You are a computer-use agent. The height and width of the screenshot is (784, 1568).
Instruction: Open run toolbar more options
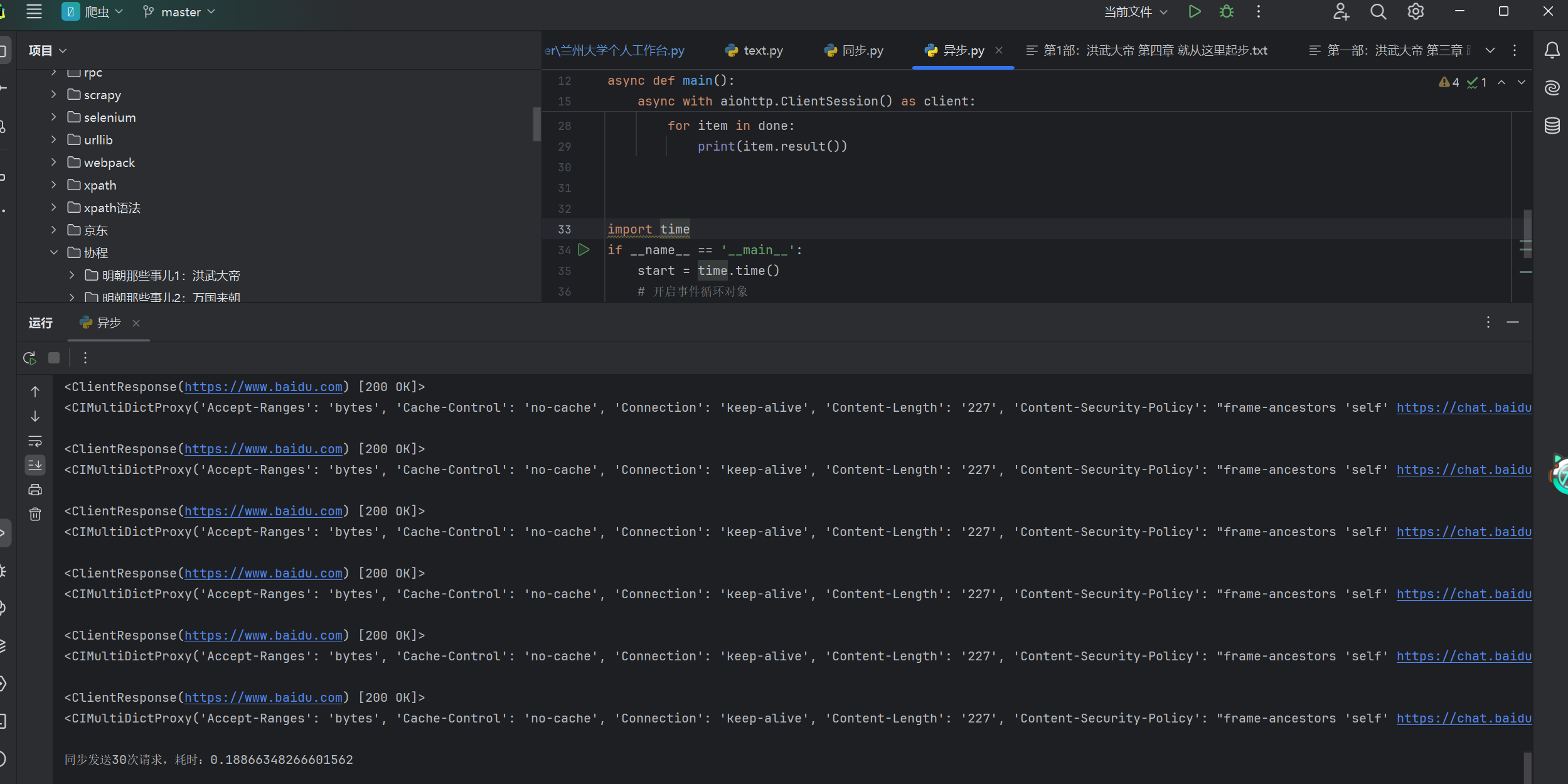click(x=85, y=358)
